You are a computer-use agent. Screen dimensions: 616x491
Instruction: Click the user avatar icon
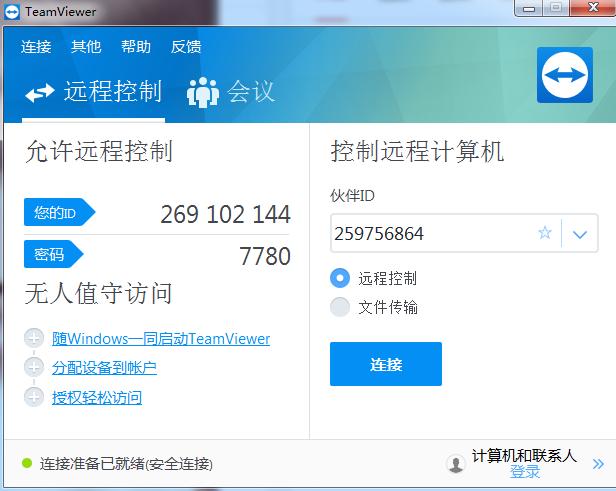456,464
